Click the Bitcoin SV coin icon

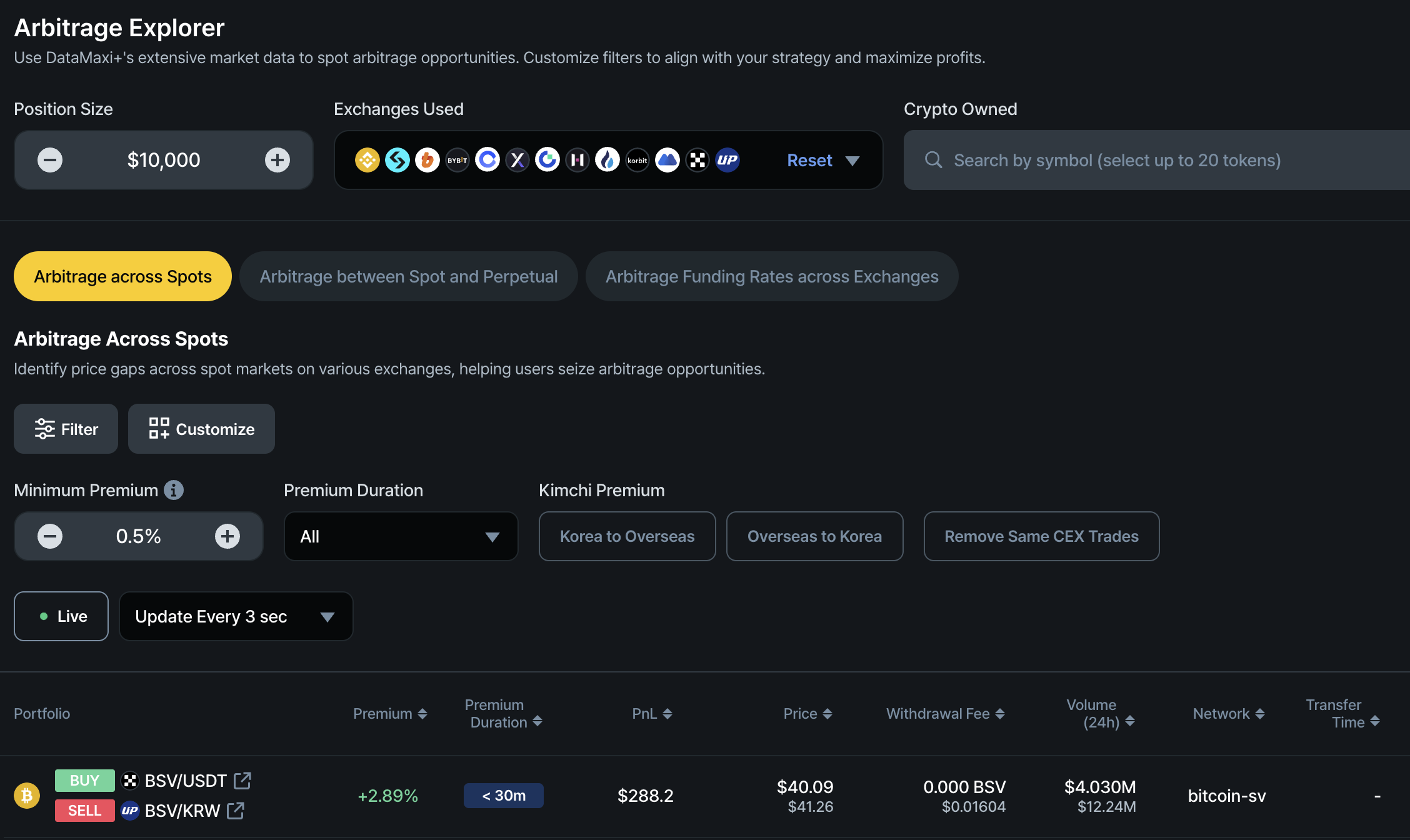point(27,796)
